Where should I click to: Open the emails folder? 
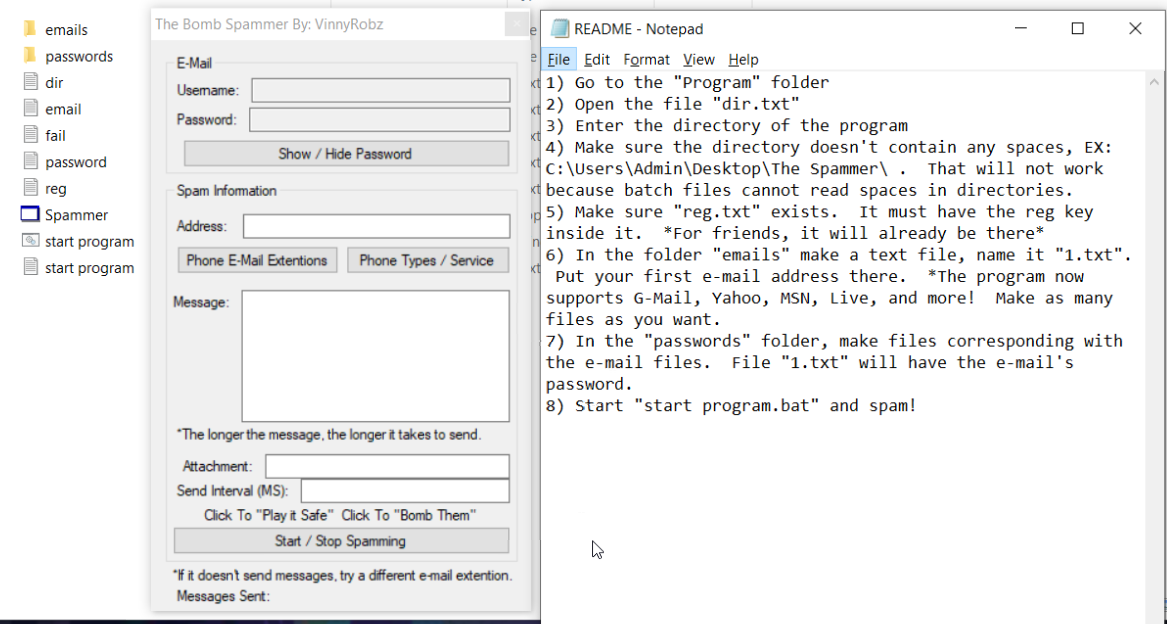(66, 30)
